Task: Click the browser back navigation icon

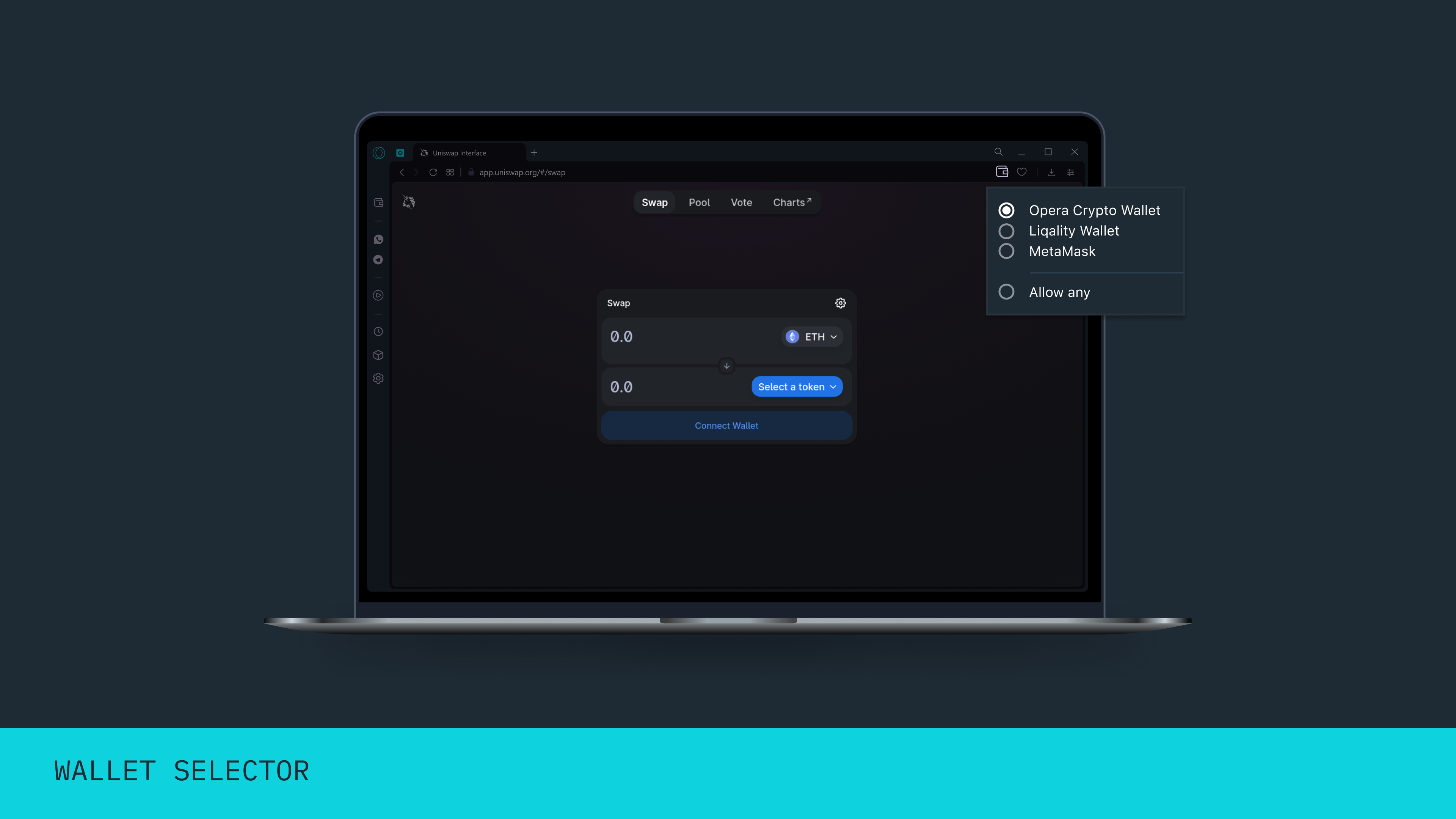Action: click(x=402, y=172)
